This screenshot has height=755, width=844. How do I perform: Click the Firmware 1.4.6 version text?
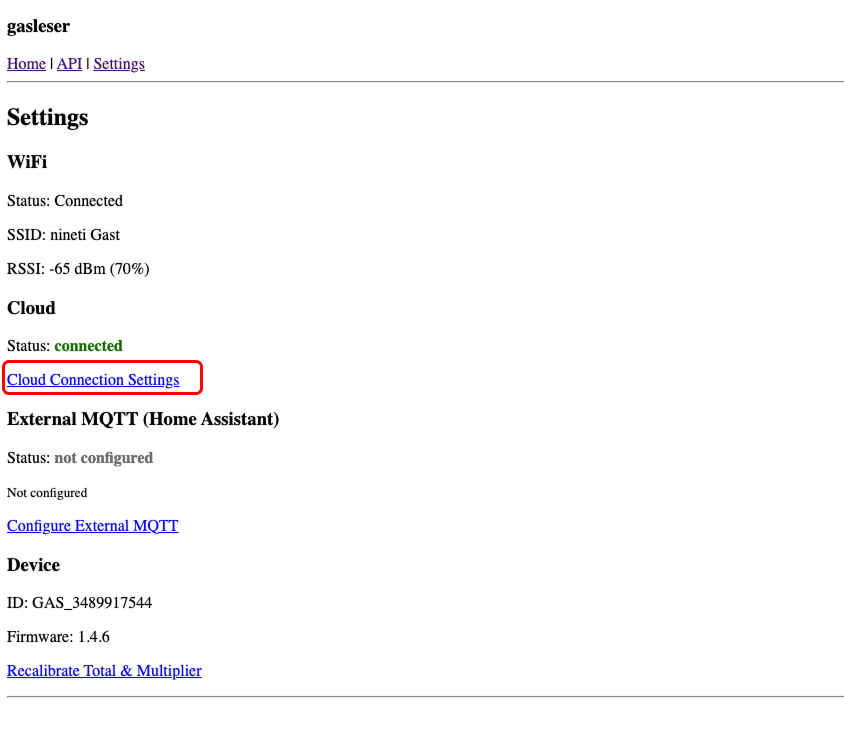pyautogui.click(x=58, y=636)
